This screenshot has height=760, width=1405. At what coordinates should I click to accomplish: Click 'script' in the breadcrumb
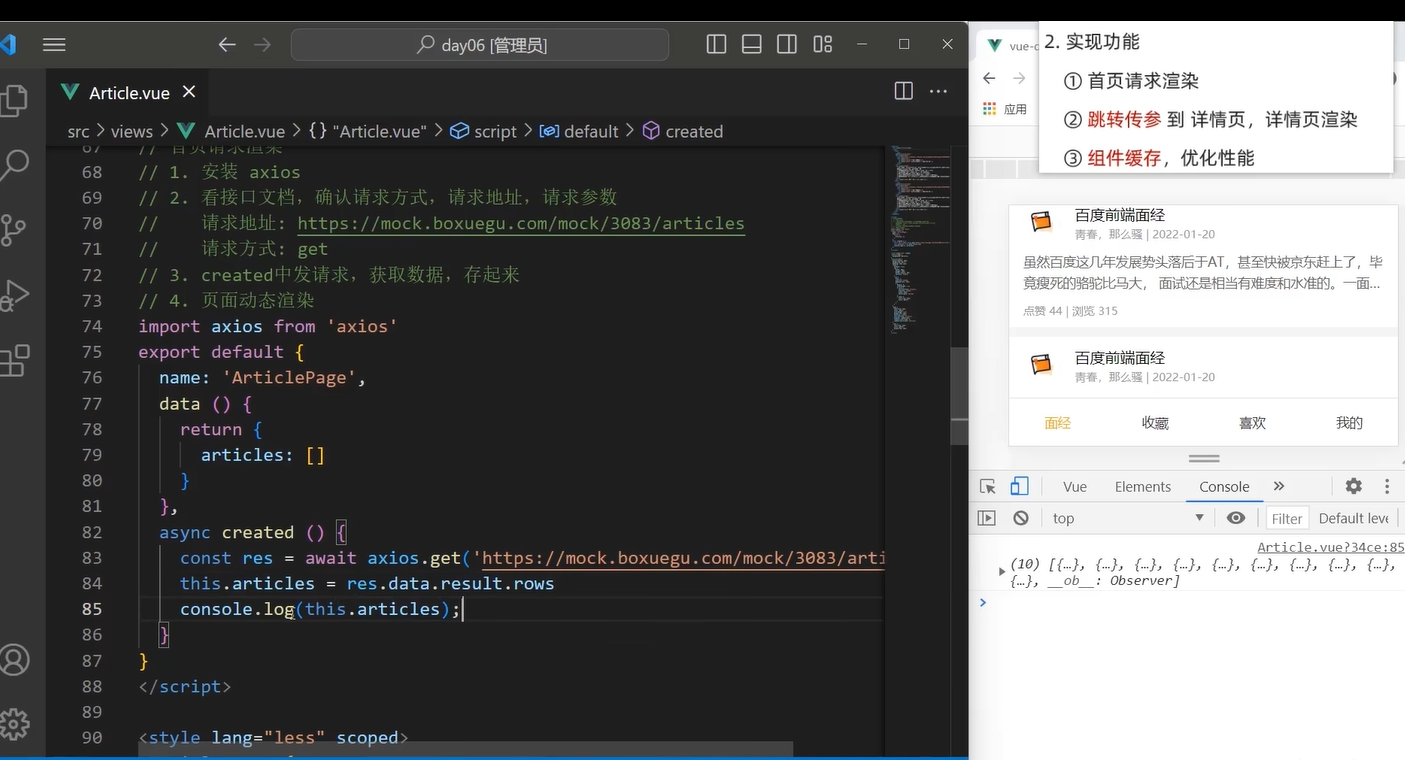point(484,131)
